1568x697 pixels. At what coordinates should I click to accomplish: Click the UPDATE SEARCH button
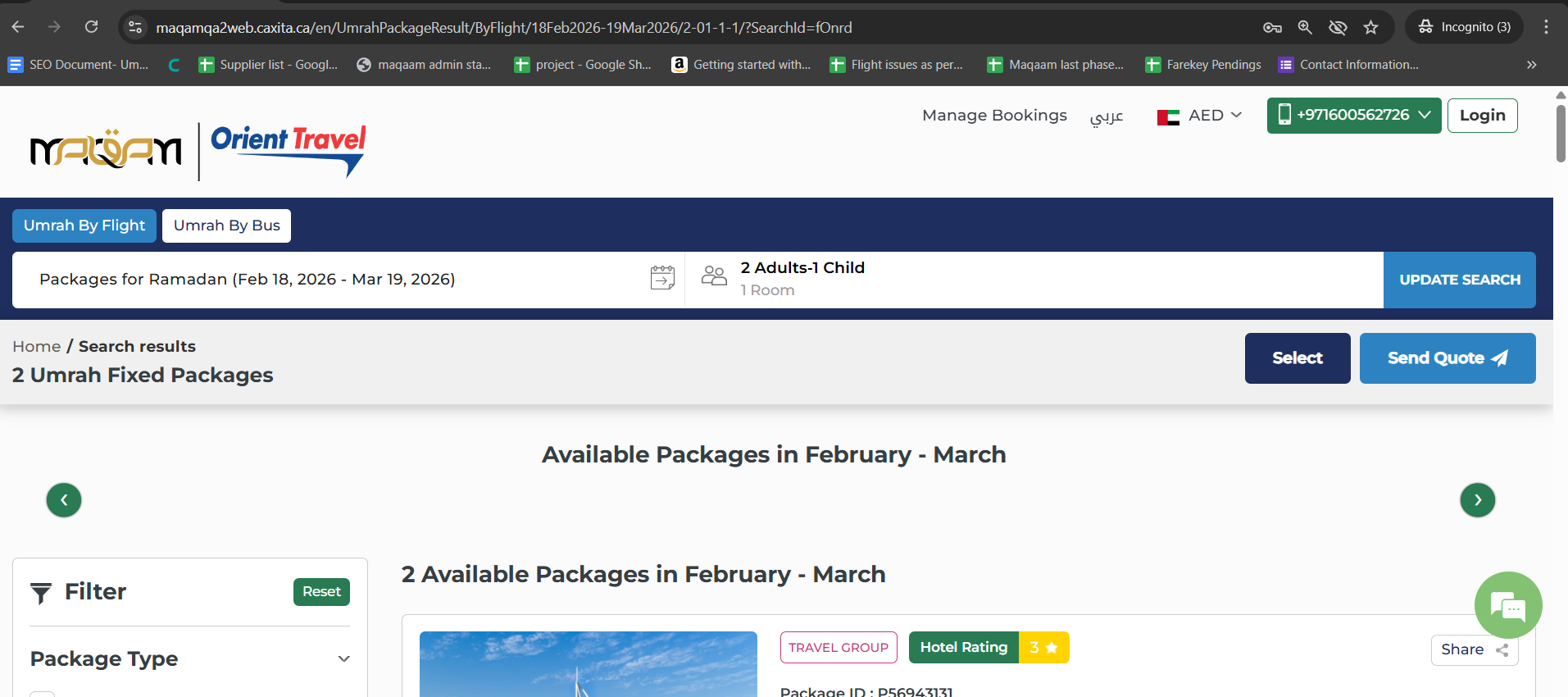[1459, 280]
